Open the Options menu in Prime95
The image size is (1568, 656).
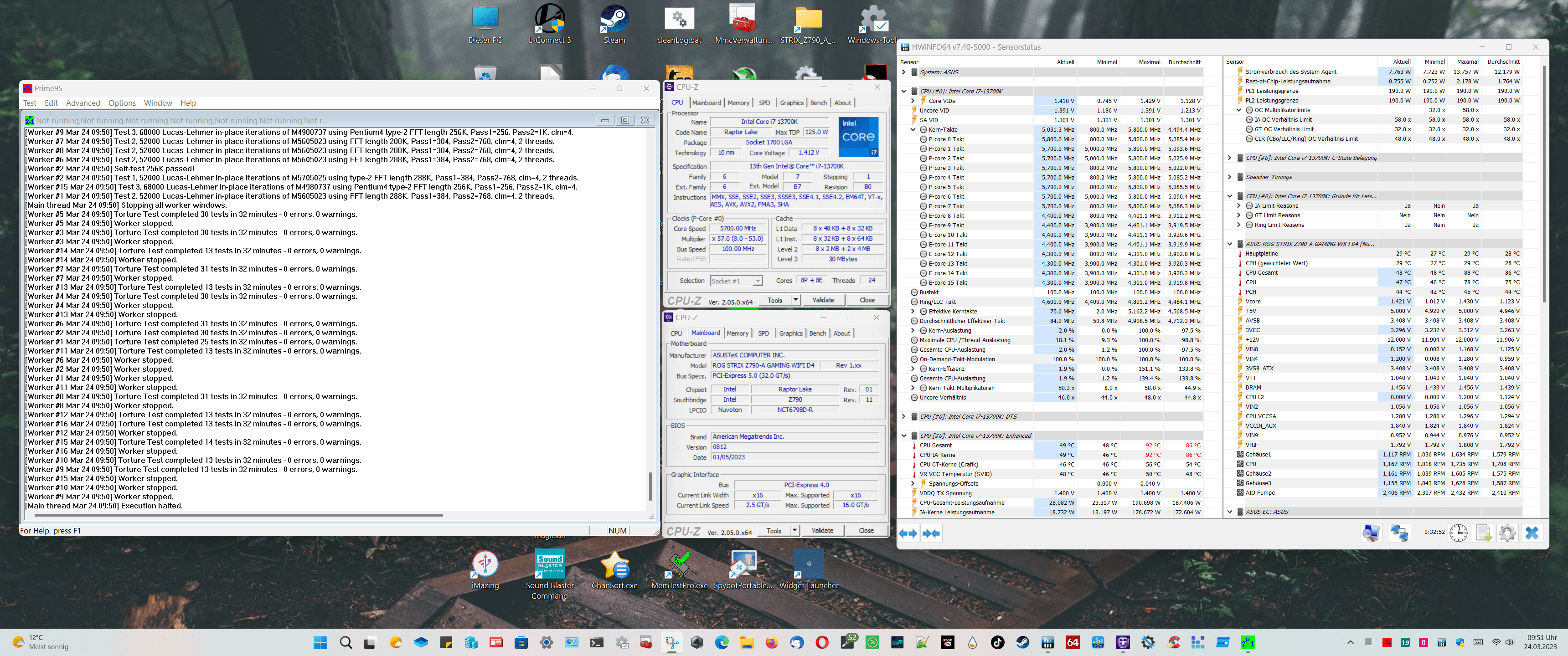coord(122,103)
